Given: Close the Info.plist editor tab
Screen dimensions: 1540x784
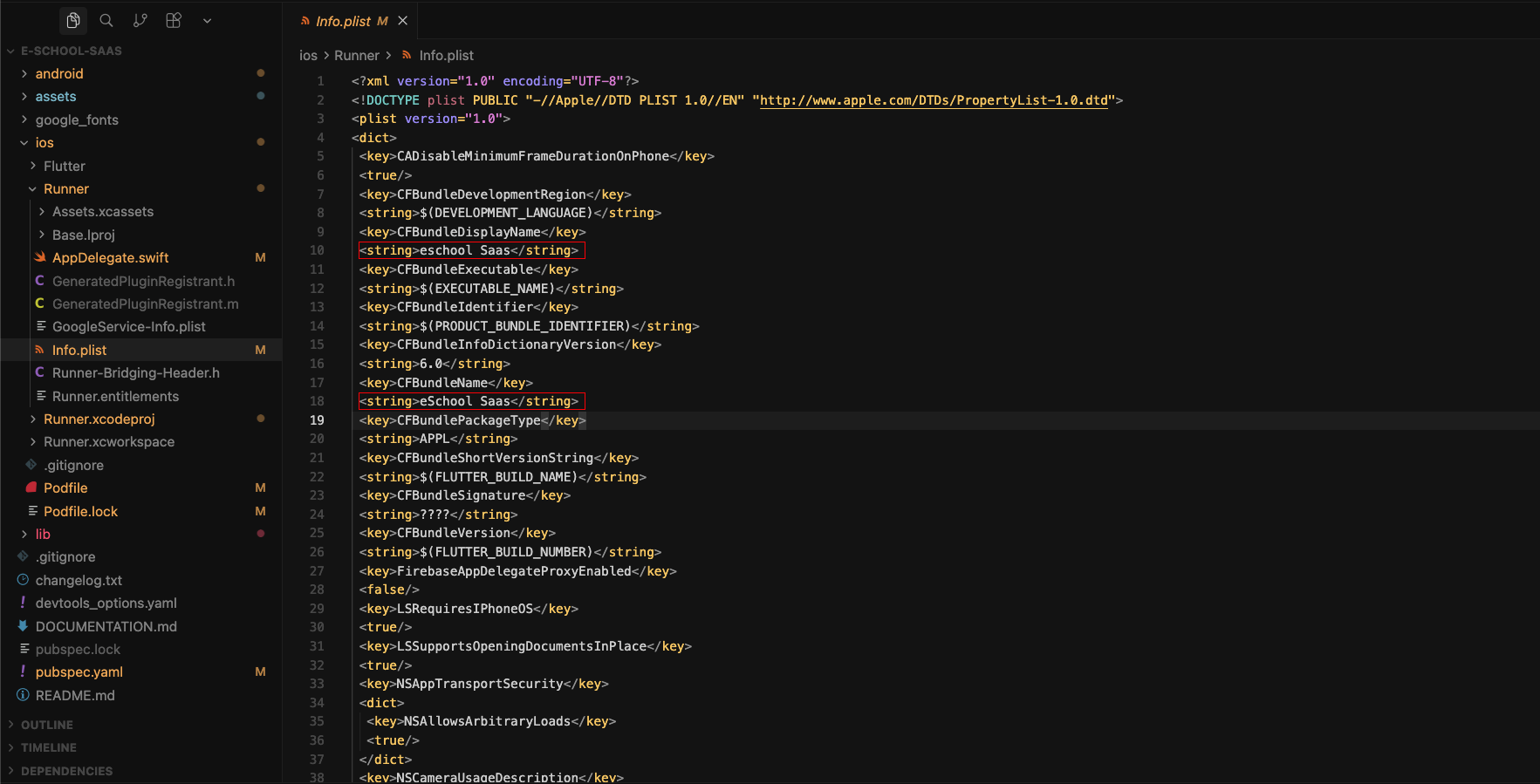Looking at the screenshot, I should (403, 21).
